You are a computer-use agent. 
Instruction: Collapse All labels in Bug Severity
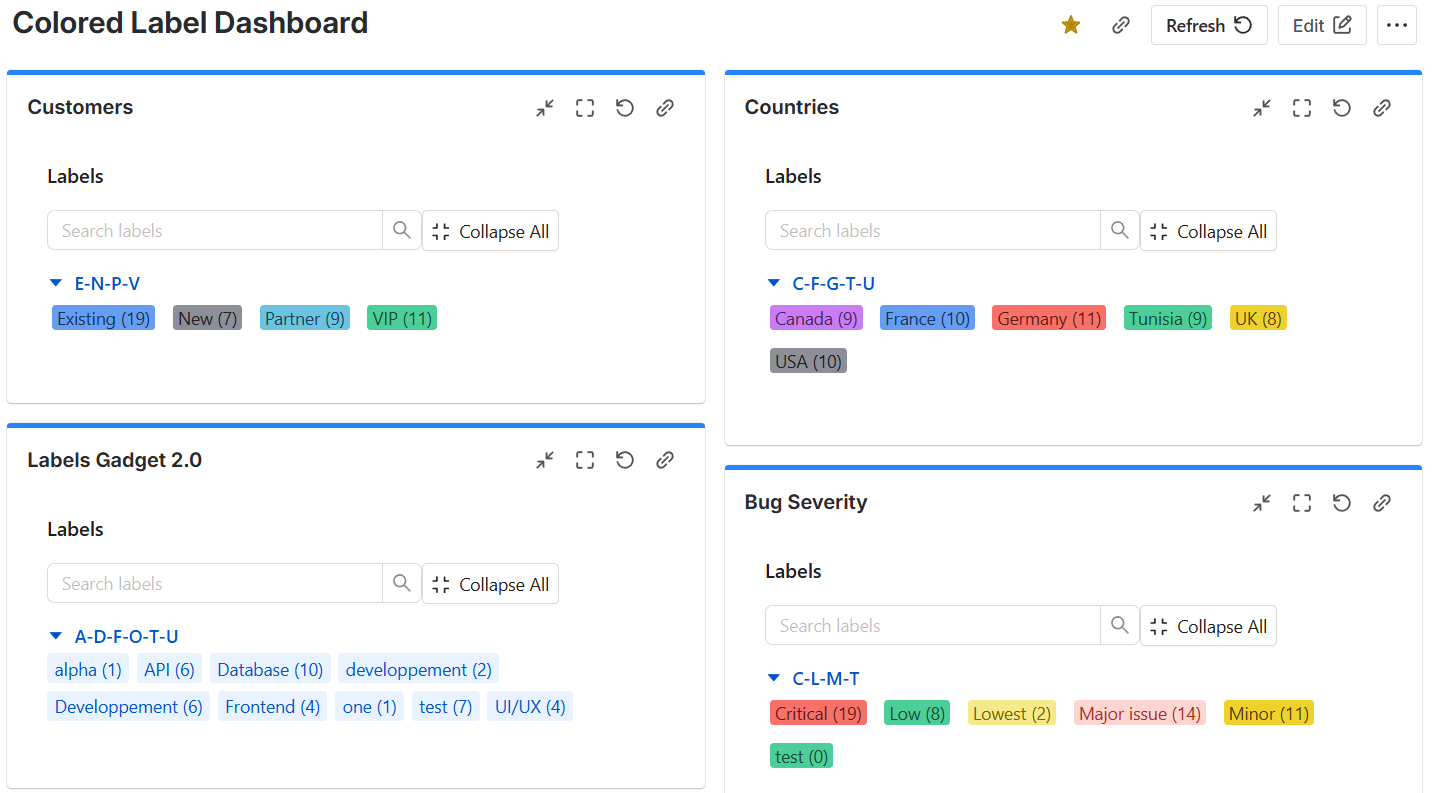click(1208, 625)
